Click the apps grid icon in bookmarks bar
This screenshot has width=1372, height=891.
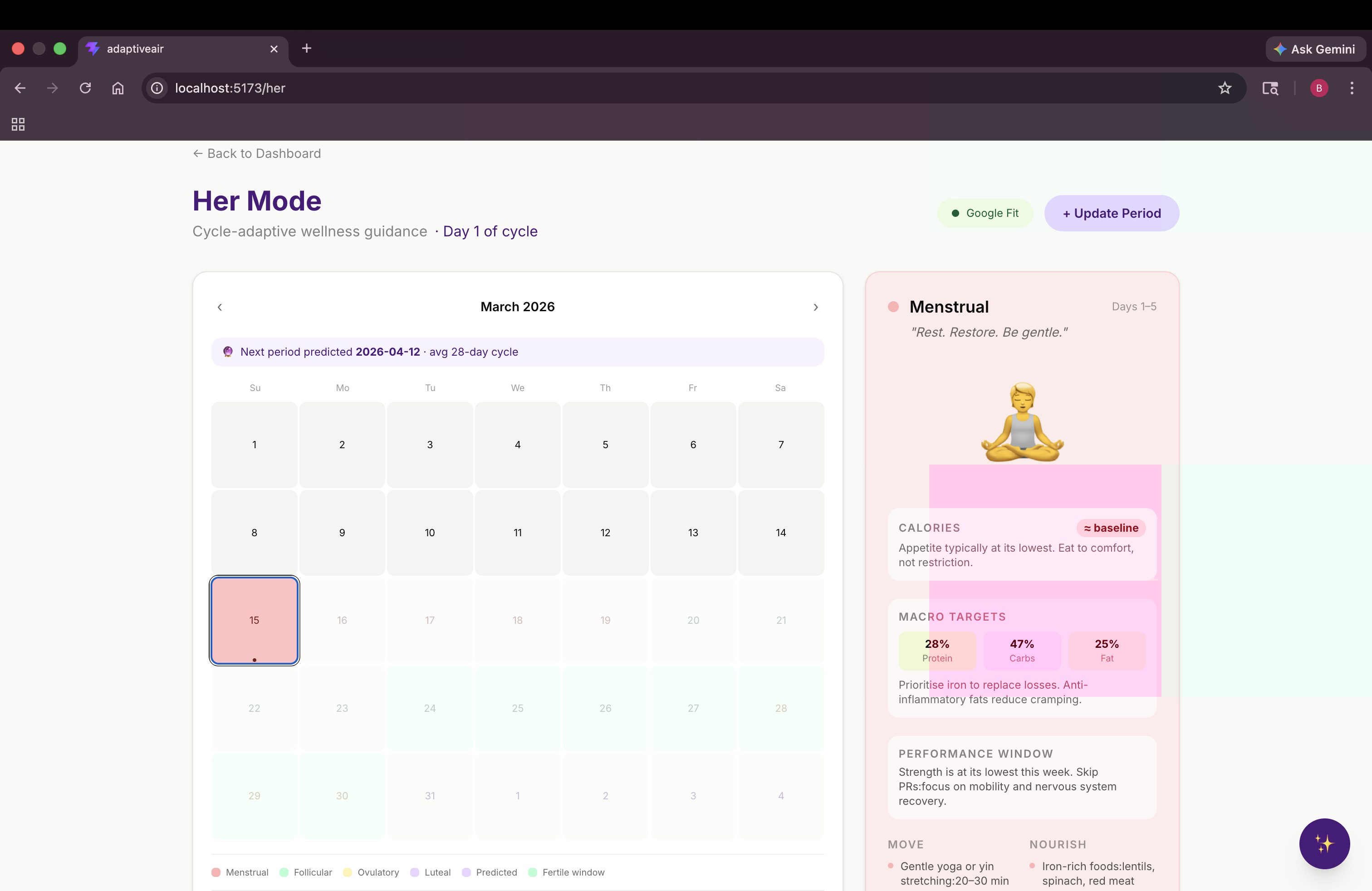pos(18,124)
